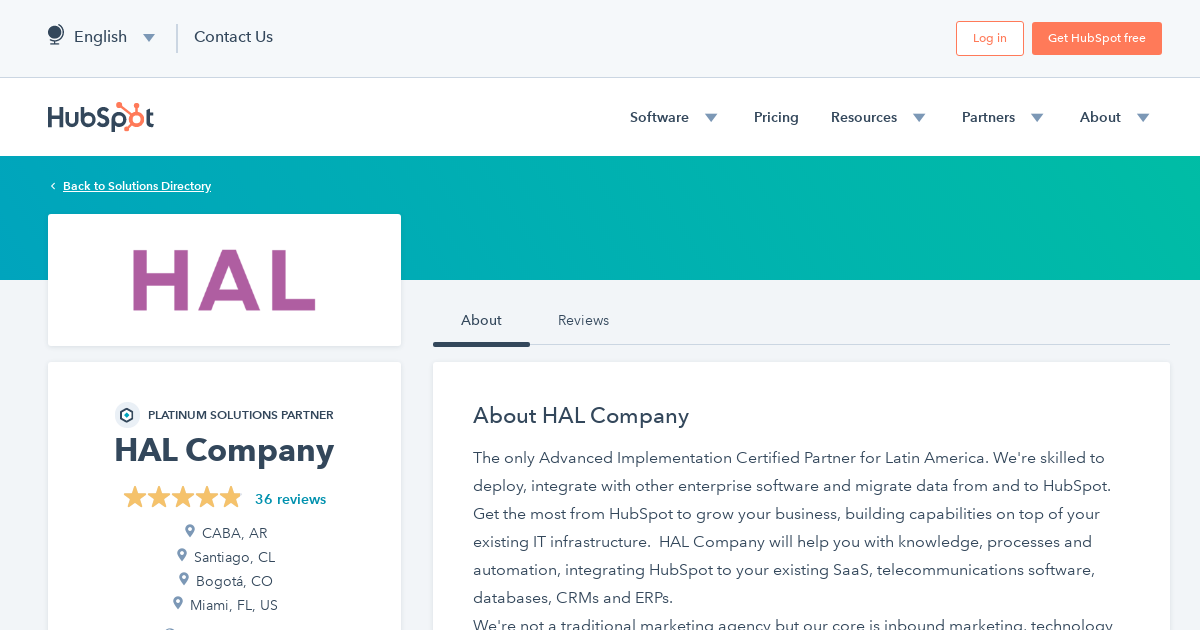Click the Get HubSpot free button
The width and height of the screenshot is (1200, 630).
point(1096,38)
